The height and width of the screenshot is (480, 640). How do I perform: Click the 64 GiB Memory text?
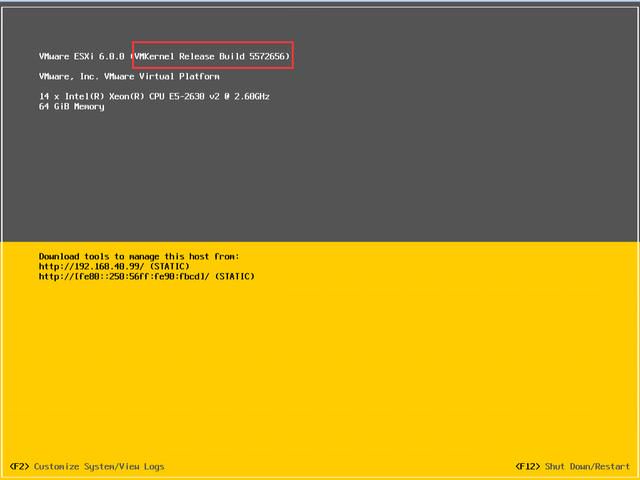(x=71, y=107)
